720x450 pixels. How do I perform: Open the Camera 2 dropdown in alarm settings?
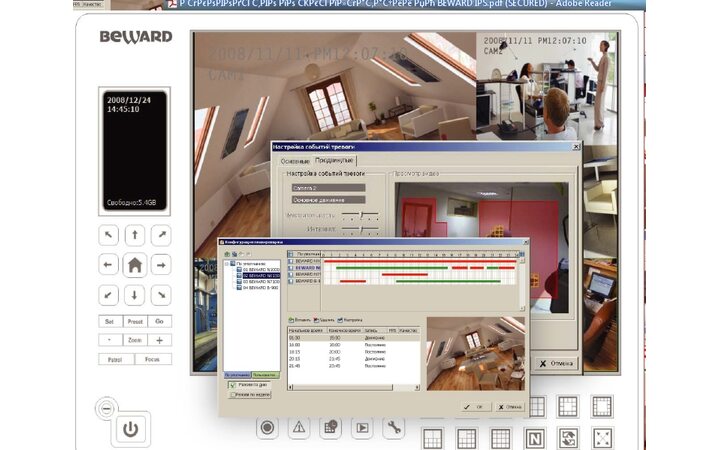click(328, 188)
